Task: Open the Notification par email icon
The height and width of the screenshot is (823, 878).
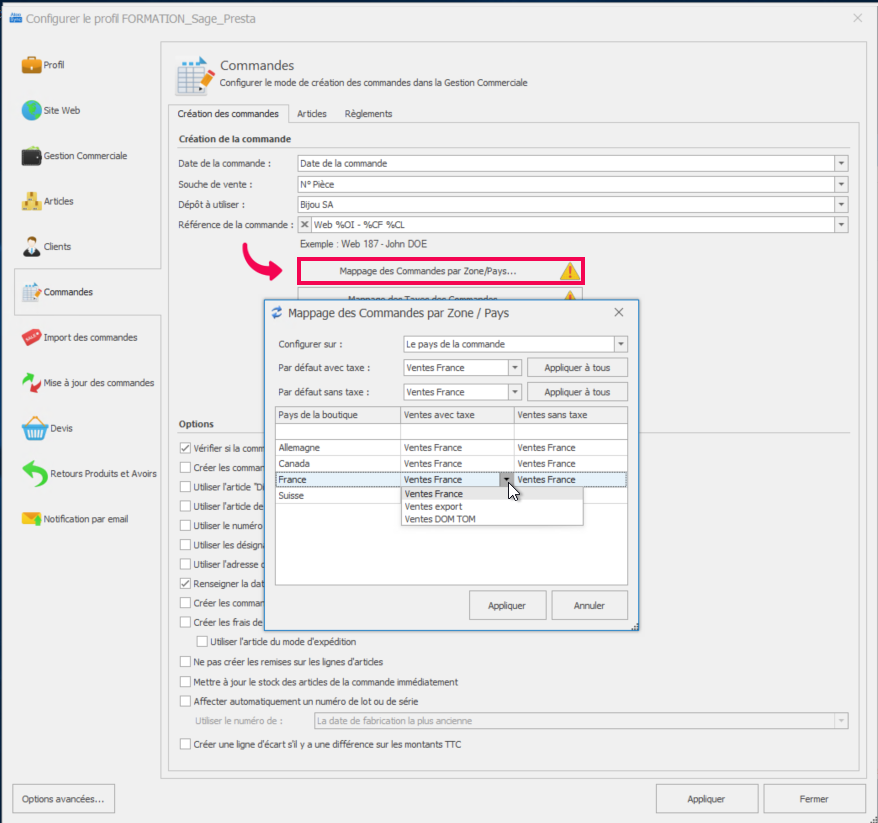Action: (31, 519)
